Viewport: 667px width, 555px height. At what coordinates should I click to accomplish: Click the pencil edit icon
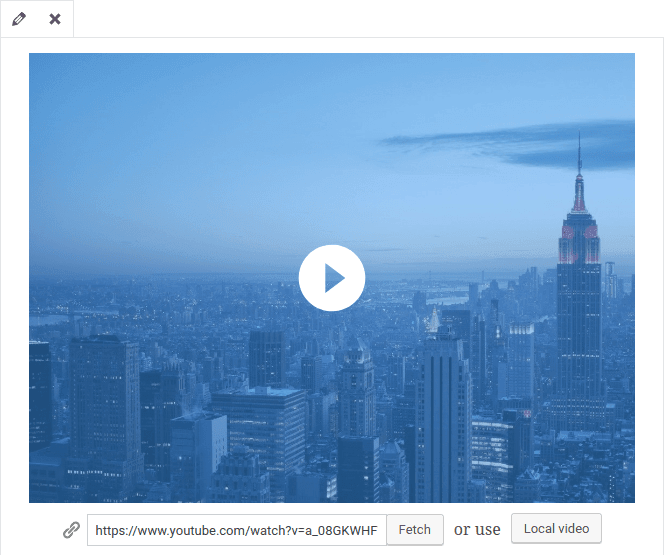(x=19, y=19)
